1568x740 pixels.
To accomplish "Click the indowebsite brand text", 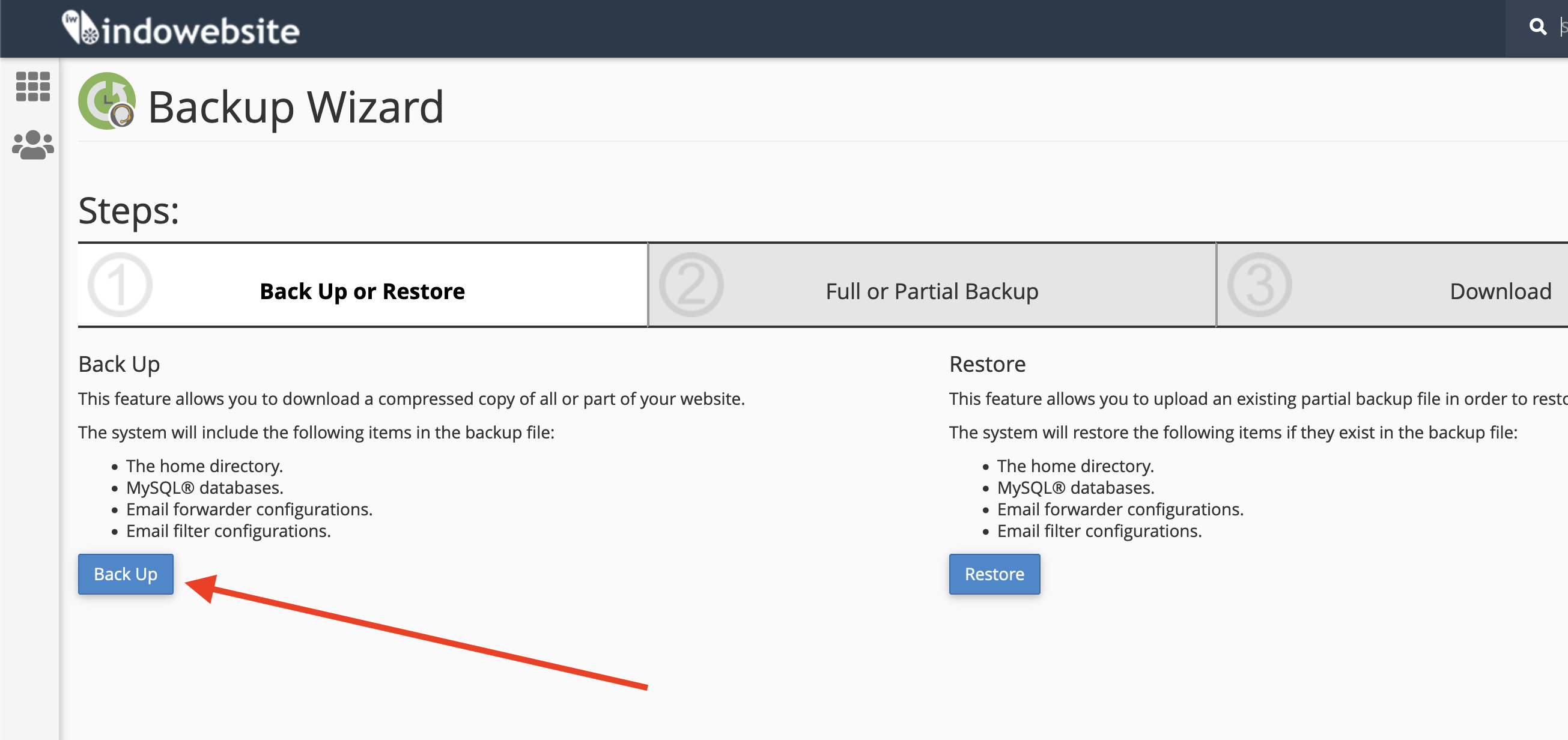I will 201,31.
